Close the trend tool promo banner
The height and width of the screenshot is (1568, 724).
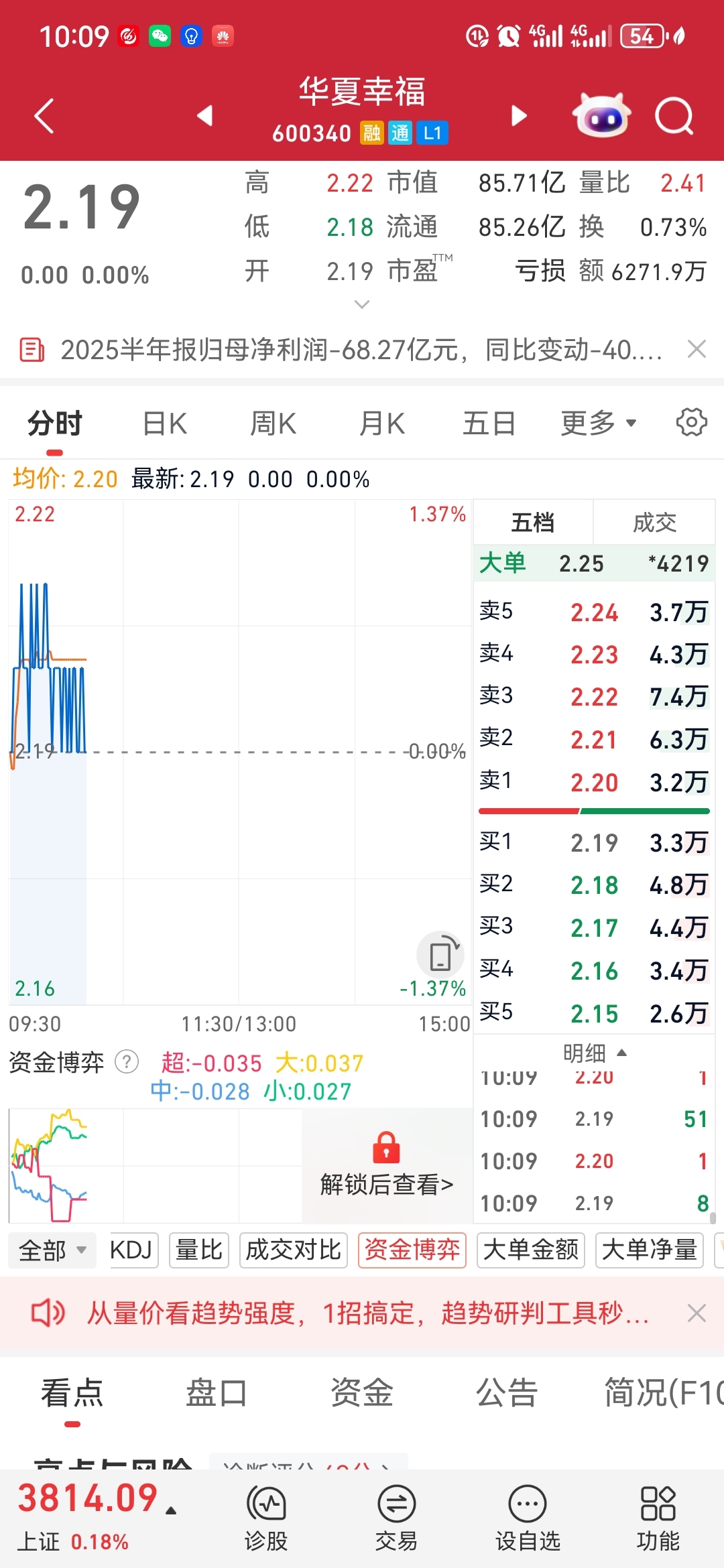pos(697,1313)
